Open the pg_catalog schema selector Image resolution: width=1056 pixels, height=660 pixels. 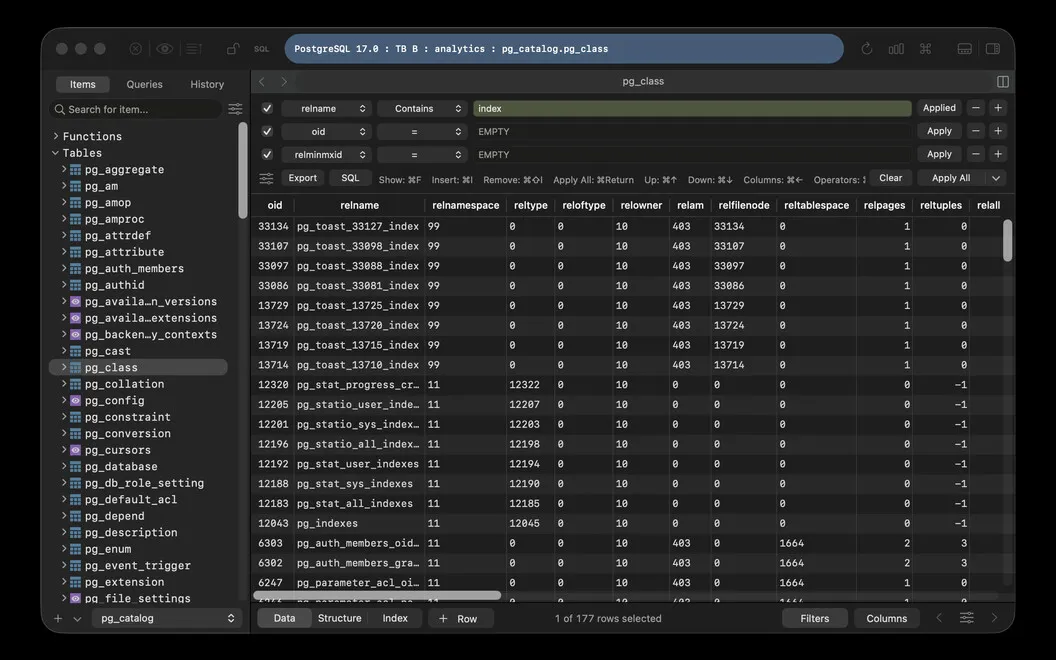pyautogui.click(x=166, y=618)
